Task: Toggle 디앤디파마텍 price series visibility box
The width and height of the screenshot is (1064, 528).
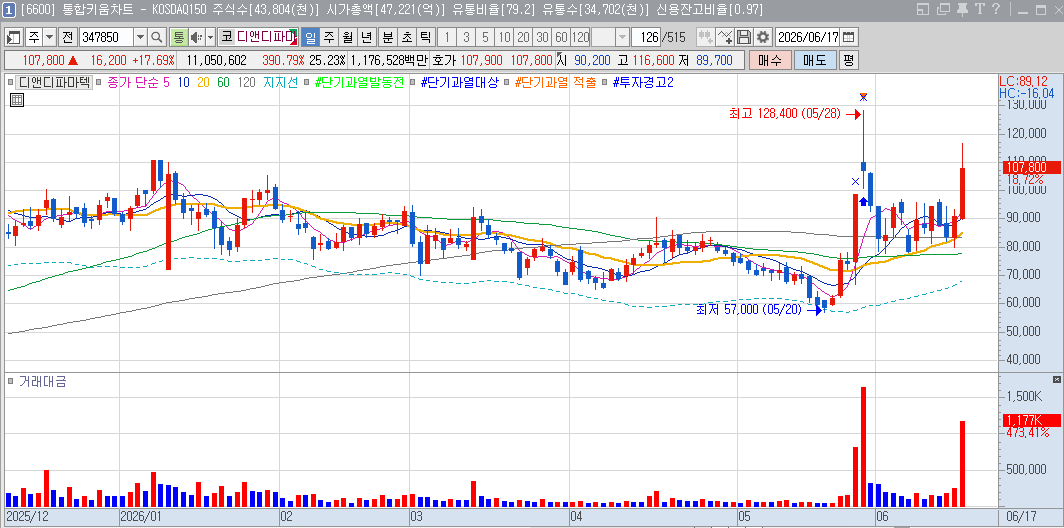Action: tap(10, 82)
